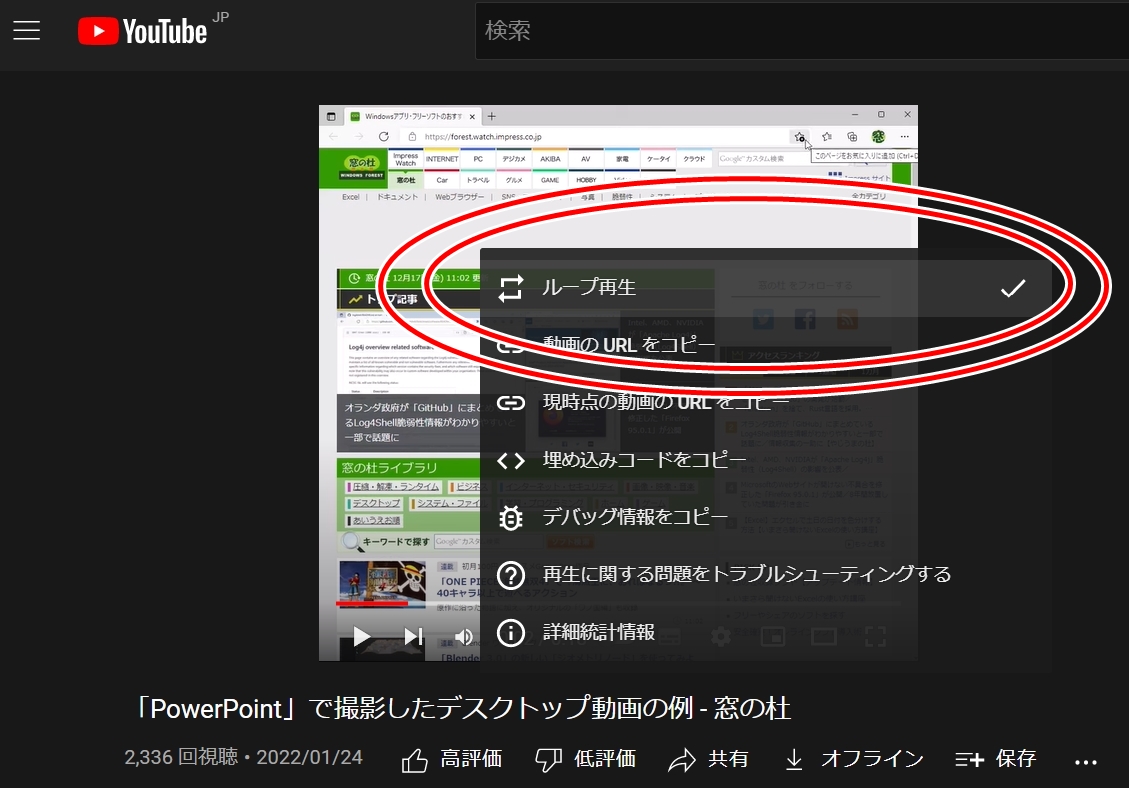This screenshot has width=1129, height=788.
Task: Share the video with the 共有 button
Action: tap(707, 759)
